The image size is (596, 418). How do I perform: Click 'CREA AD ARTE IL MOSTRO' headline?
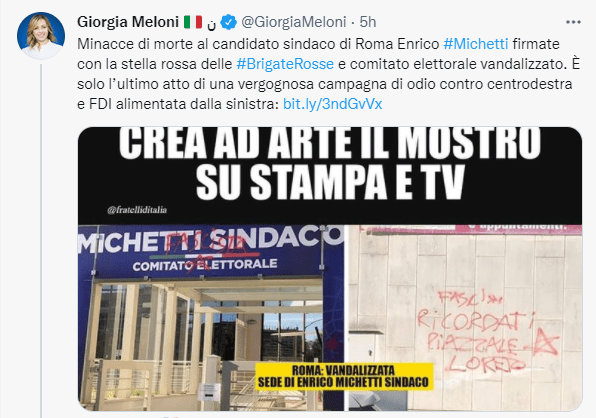pos(330,142)
